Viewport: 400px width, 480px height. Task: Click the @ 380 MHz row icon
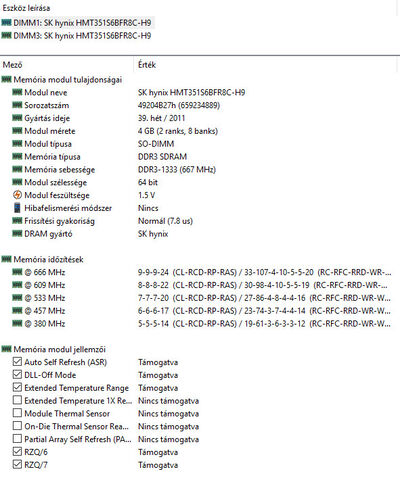pos(17,323)
